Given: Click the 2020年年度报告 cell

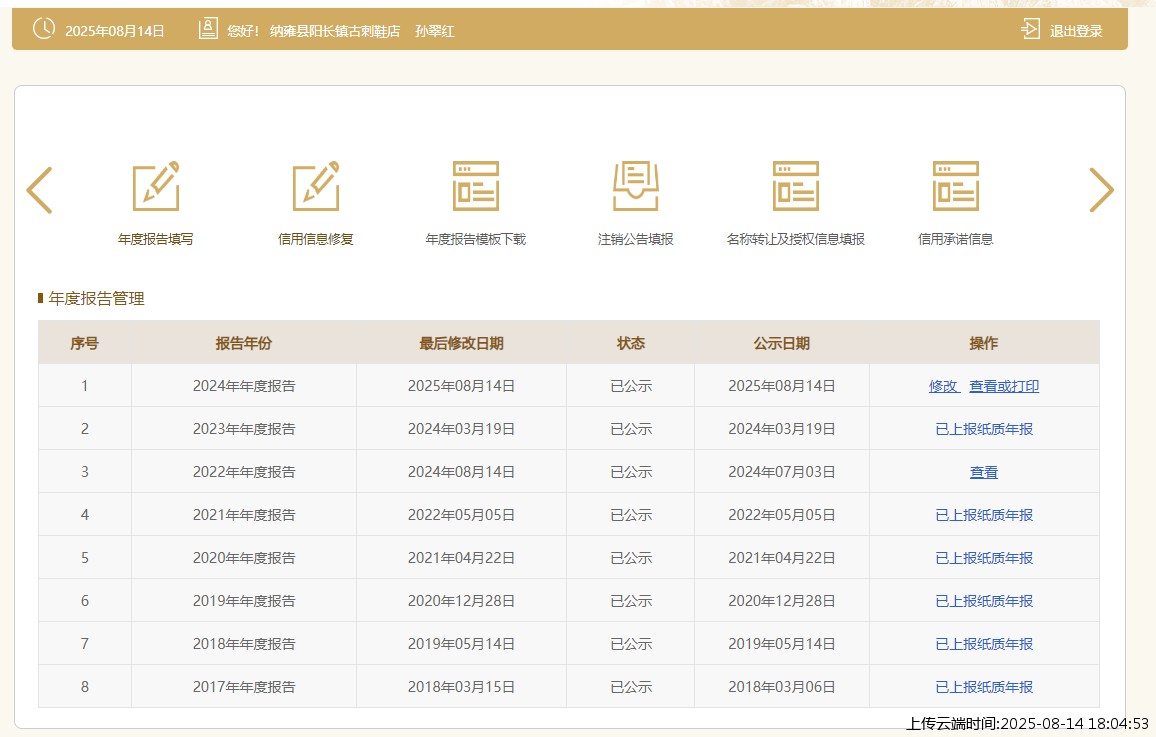Looking at the screenshot, I should point(244,558).
